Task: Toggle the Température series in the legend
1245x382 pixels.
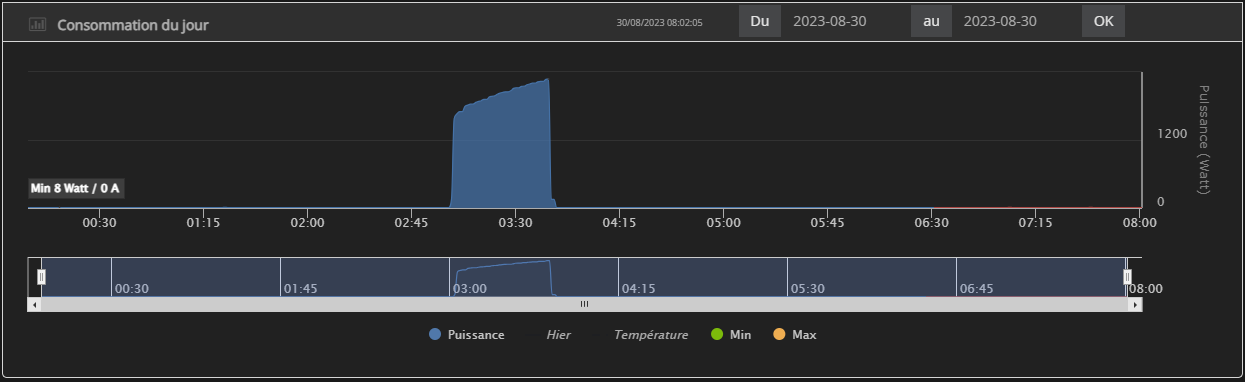Action: point(640,335)
